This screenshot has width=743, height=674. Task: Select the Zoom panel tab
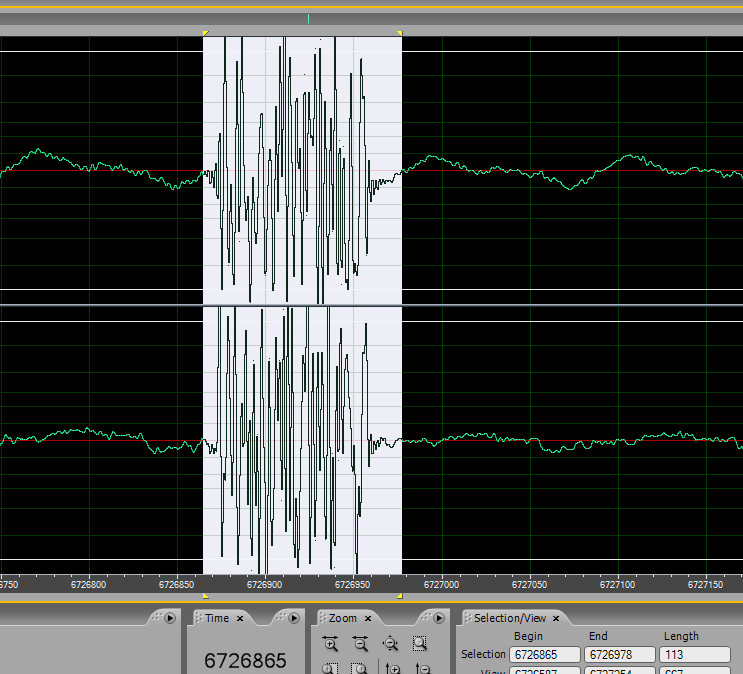(x=342, y=619)
